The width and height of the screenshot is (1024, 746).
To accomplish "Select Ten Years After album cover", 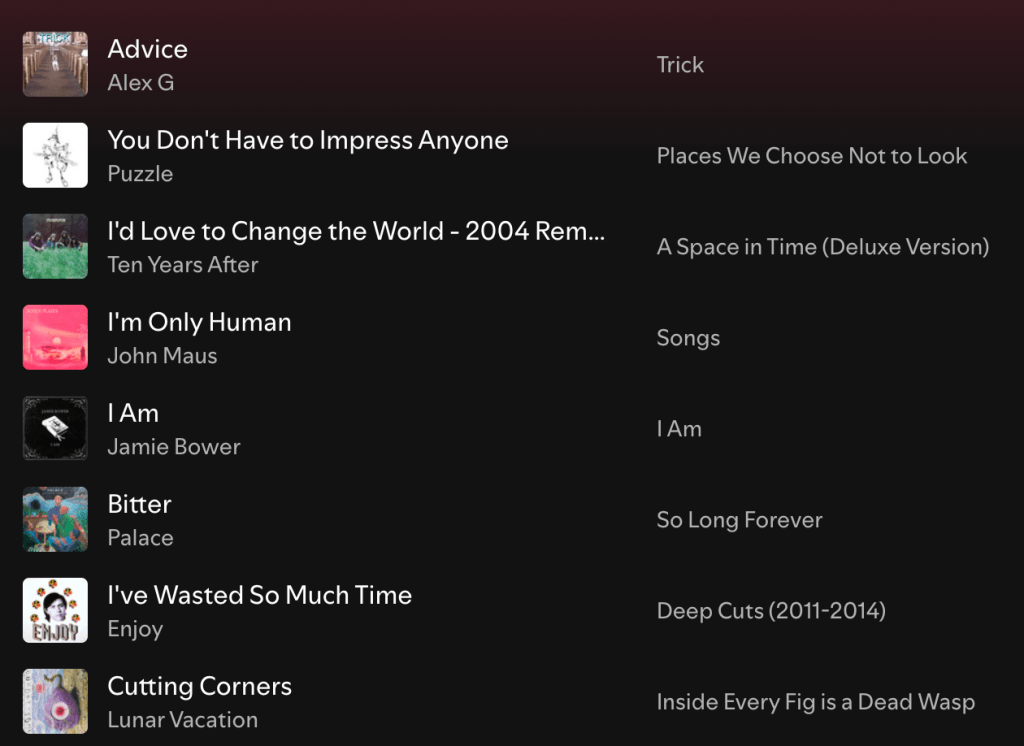I will (x=55, y=246).
